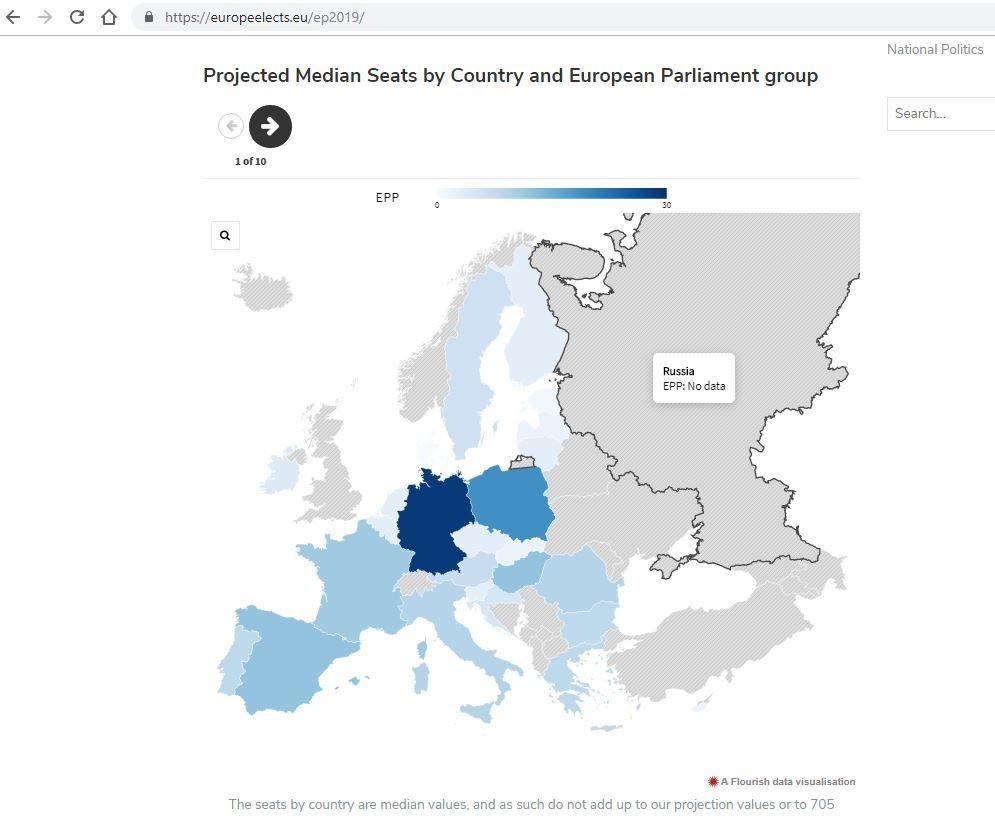Go to next slide with dark arrow
Viewport: 995px width, 818px height.
click(x=270, y=126)
